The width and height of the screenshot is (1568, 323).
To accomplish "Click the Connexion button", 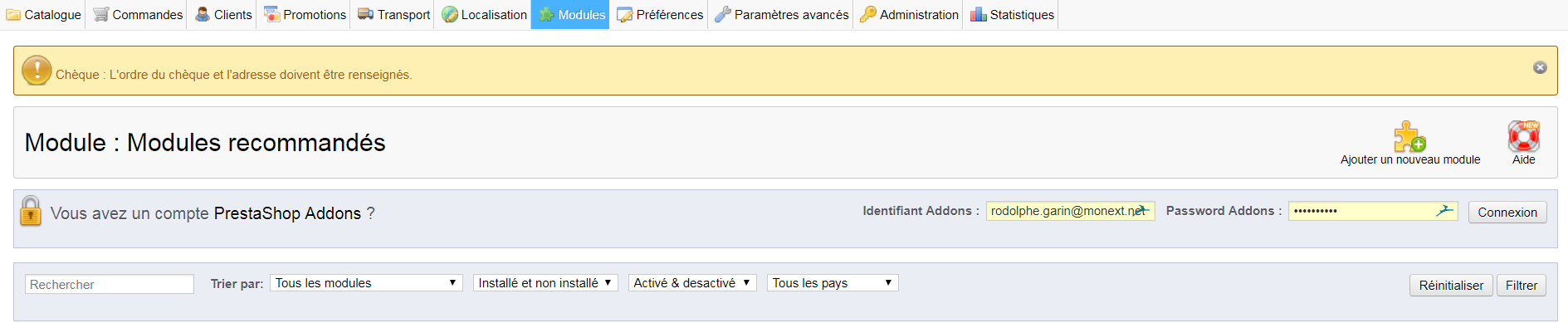I will point(1507,213).
